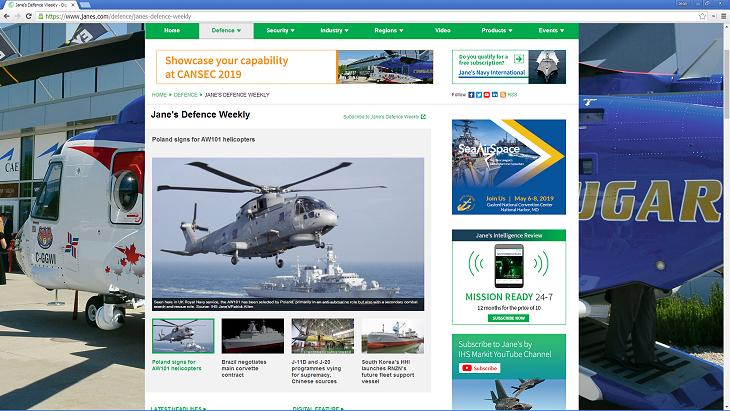The image size is (730, 411).
Task: Open Jane's LinkedIn follow icon
Action: point(494,95)
